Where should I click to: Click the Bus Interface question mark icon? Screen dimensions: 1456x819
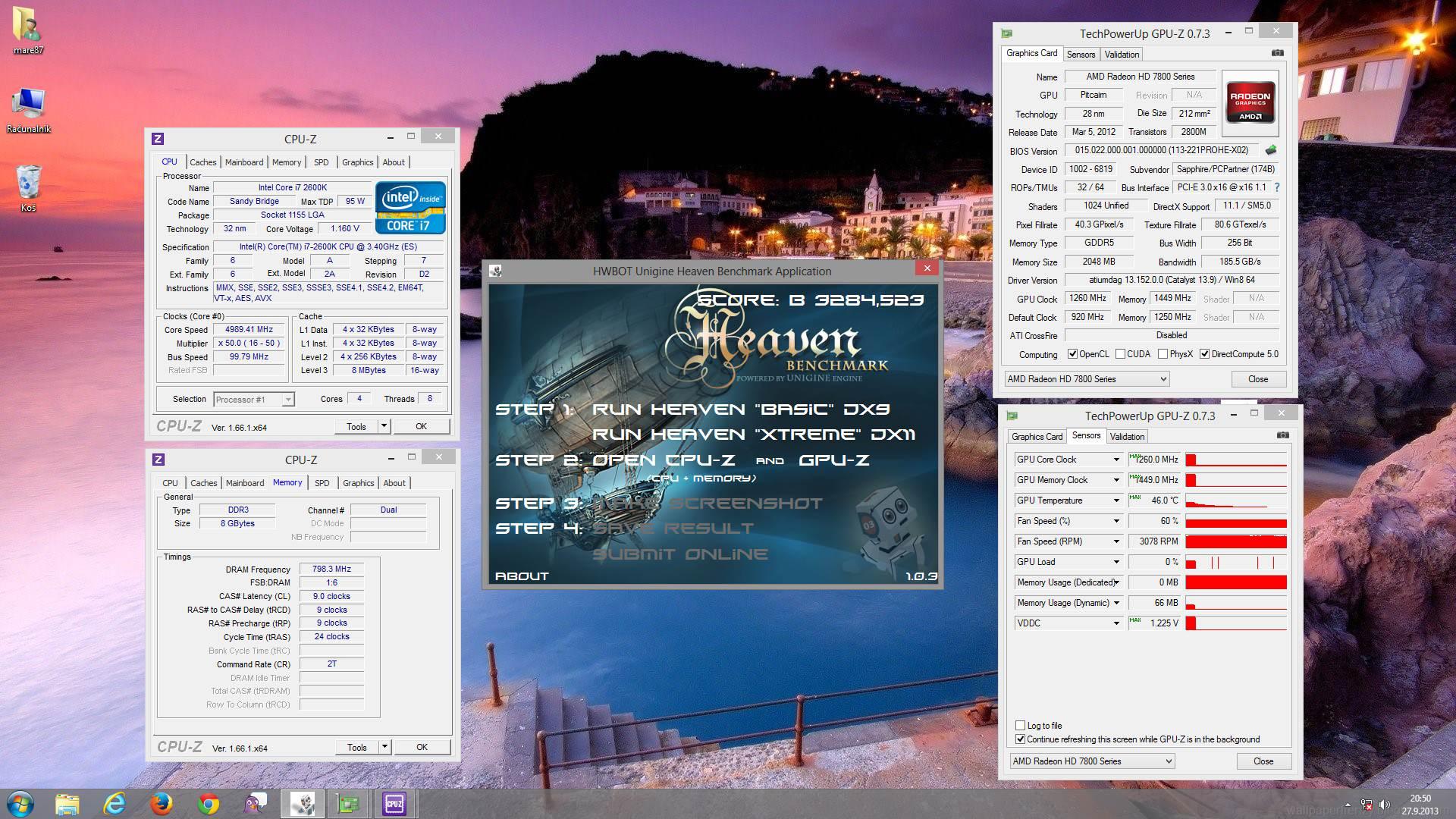click(x=1276, y=187)
